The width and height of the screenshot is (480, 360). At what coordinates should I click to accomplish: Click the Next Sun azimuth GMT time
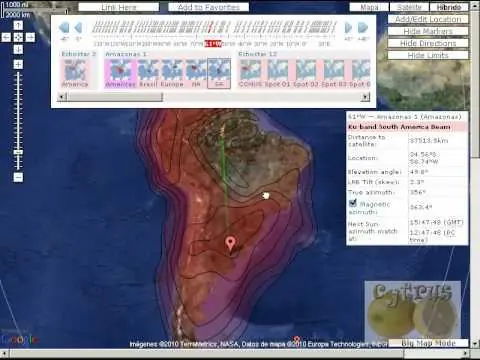[x=436, y=222]
